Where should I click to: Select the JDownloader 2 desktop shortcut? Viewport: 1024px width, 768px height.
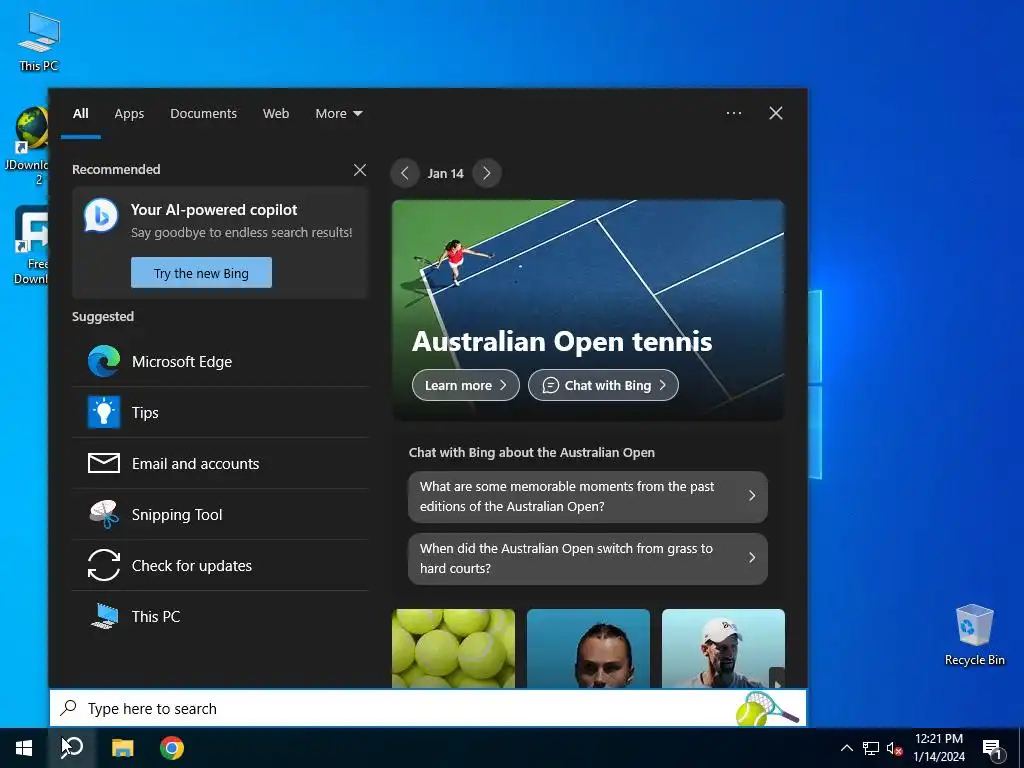(27, 146)
